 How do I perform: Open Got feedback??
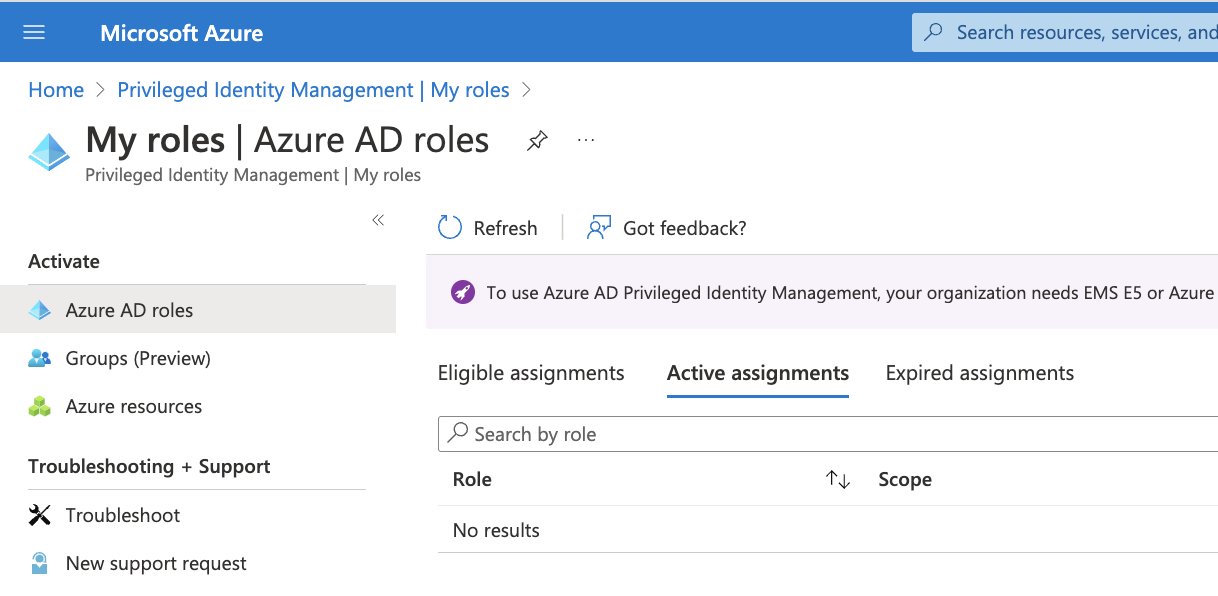[x=667, y=228]
